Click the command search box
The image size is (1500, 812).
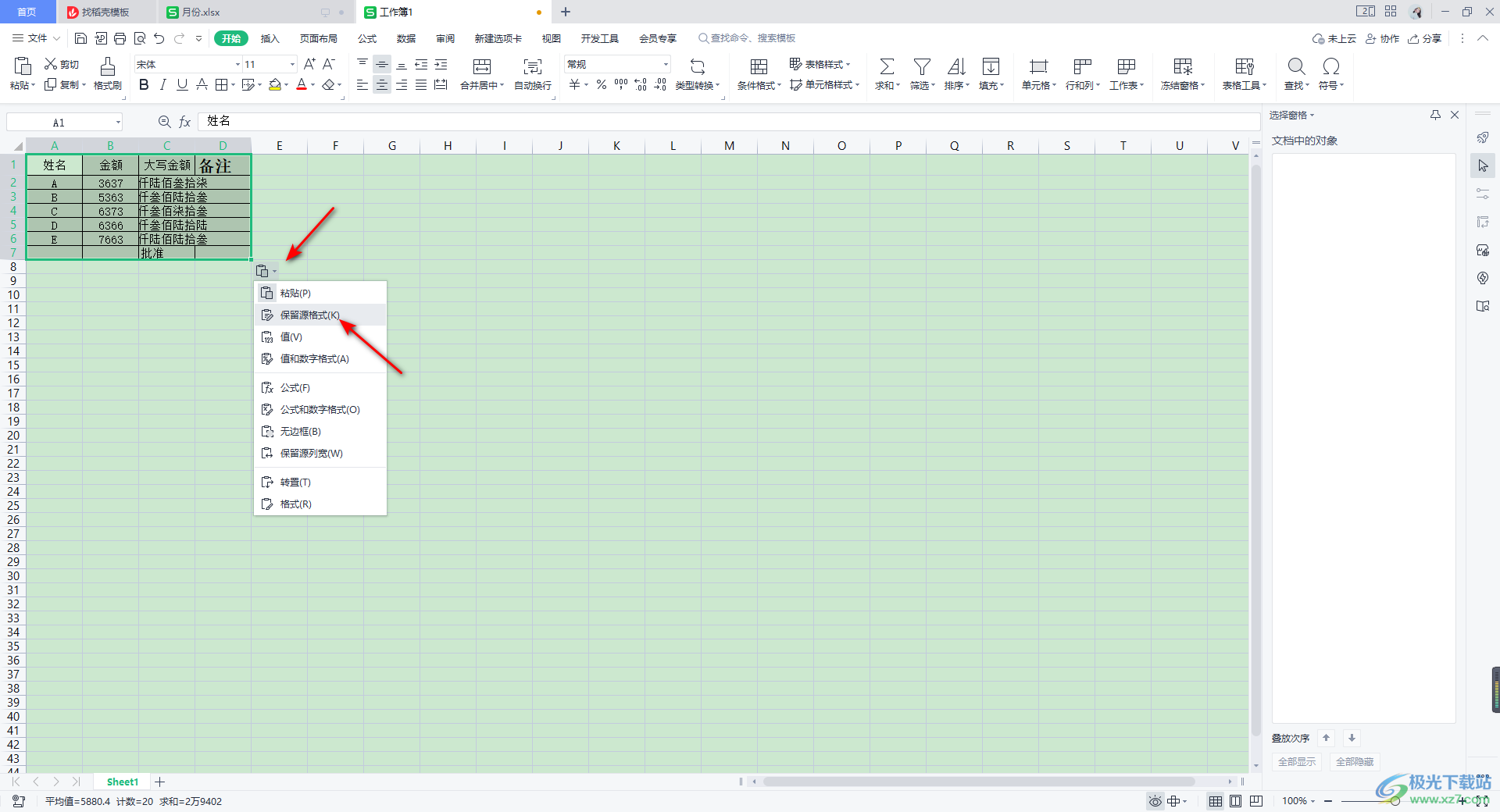pyautogui.click(x=747, y=38)
